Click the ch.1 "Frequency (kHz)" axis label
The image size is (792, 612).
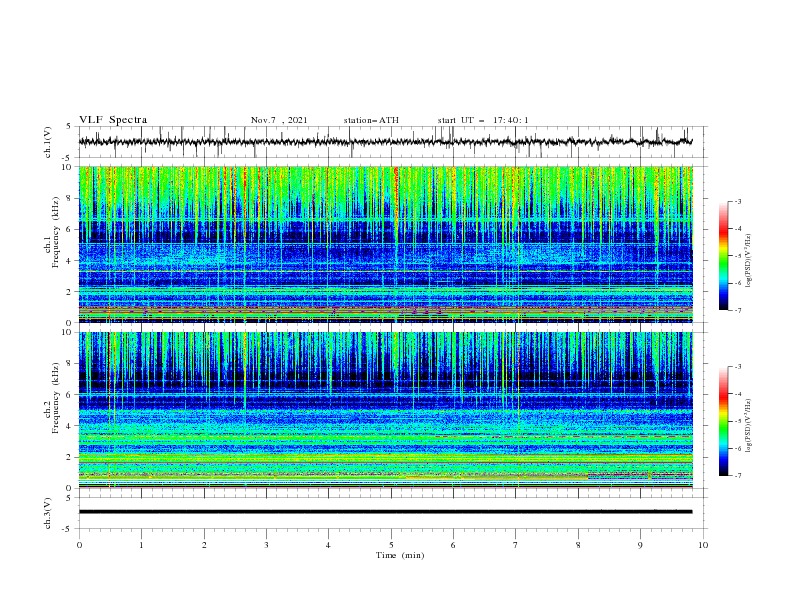point(55,233)
